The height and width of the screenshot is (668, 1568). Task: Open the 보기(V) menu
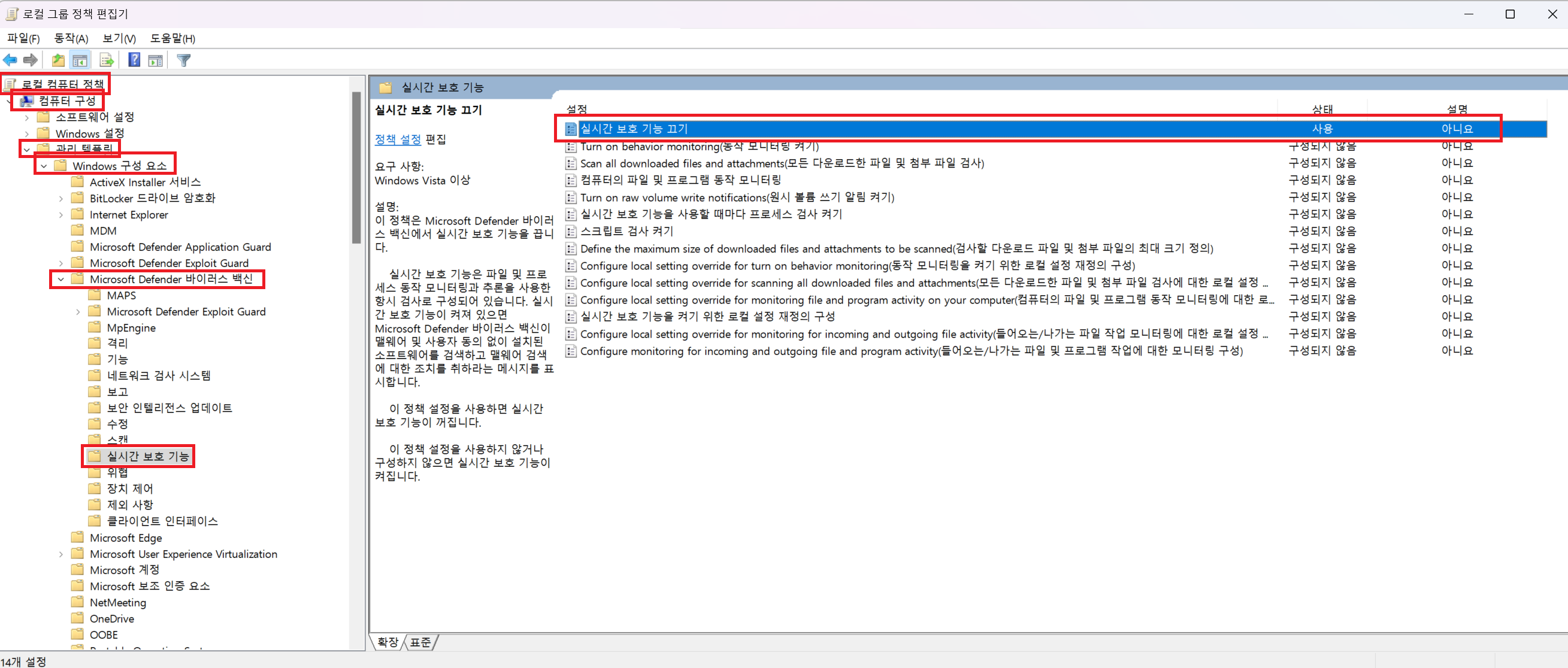119,38
